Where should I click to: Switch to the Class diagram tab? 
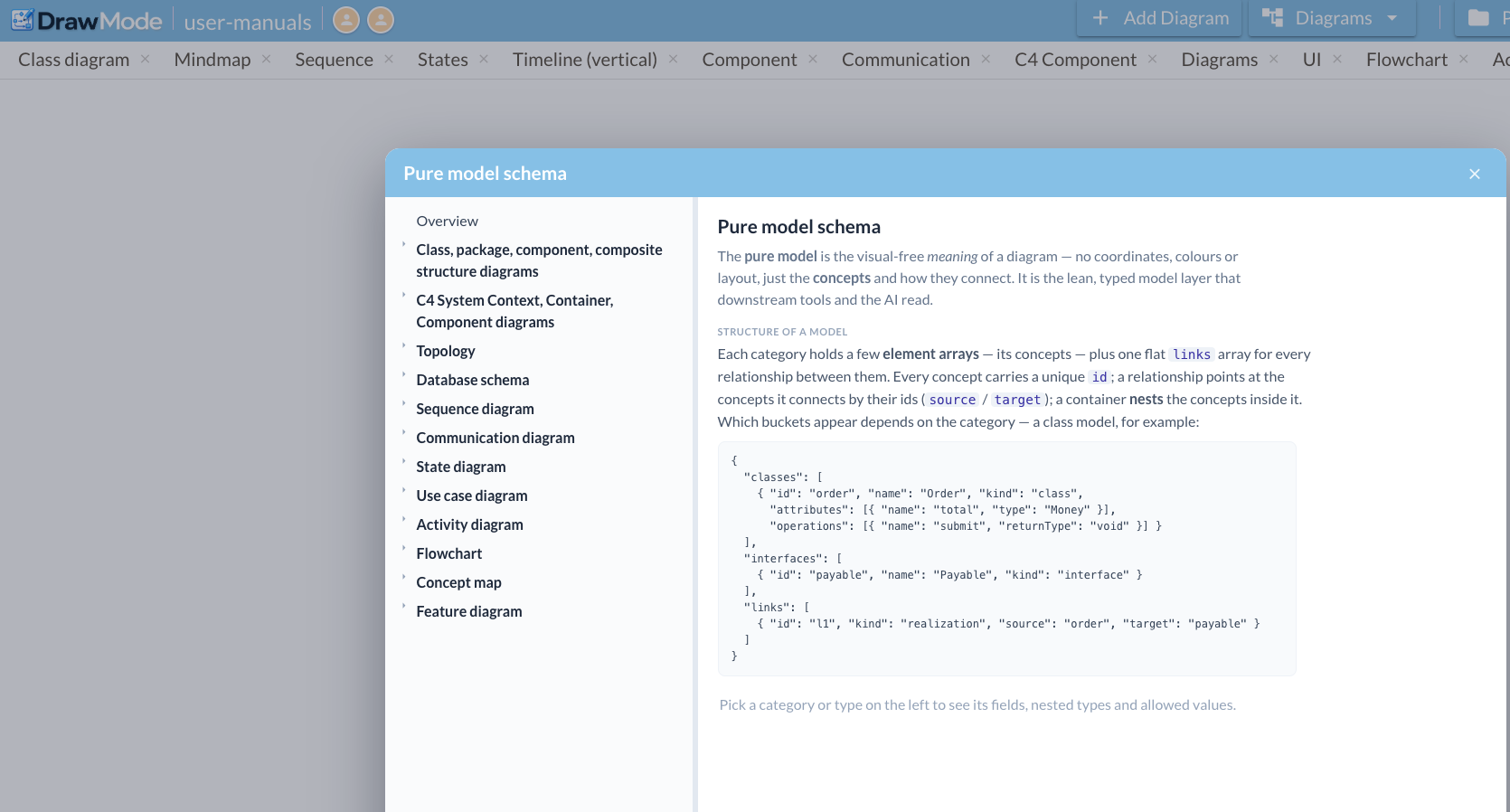coord(74,60)
